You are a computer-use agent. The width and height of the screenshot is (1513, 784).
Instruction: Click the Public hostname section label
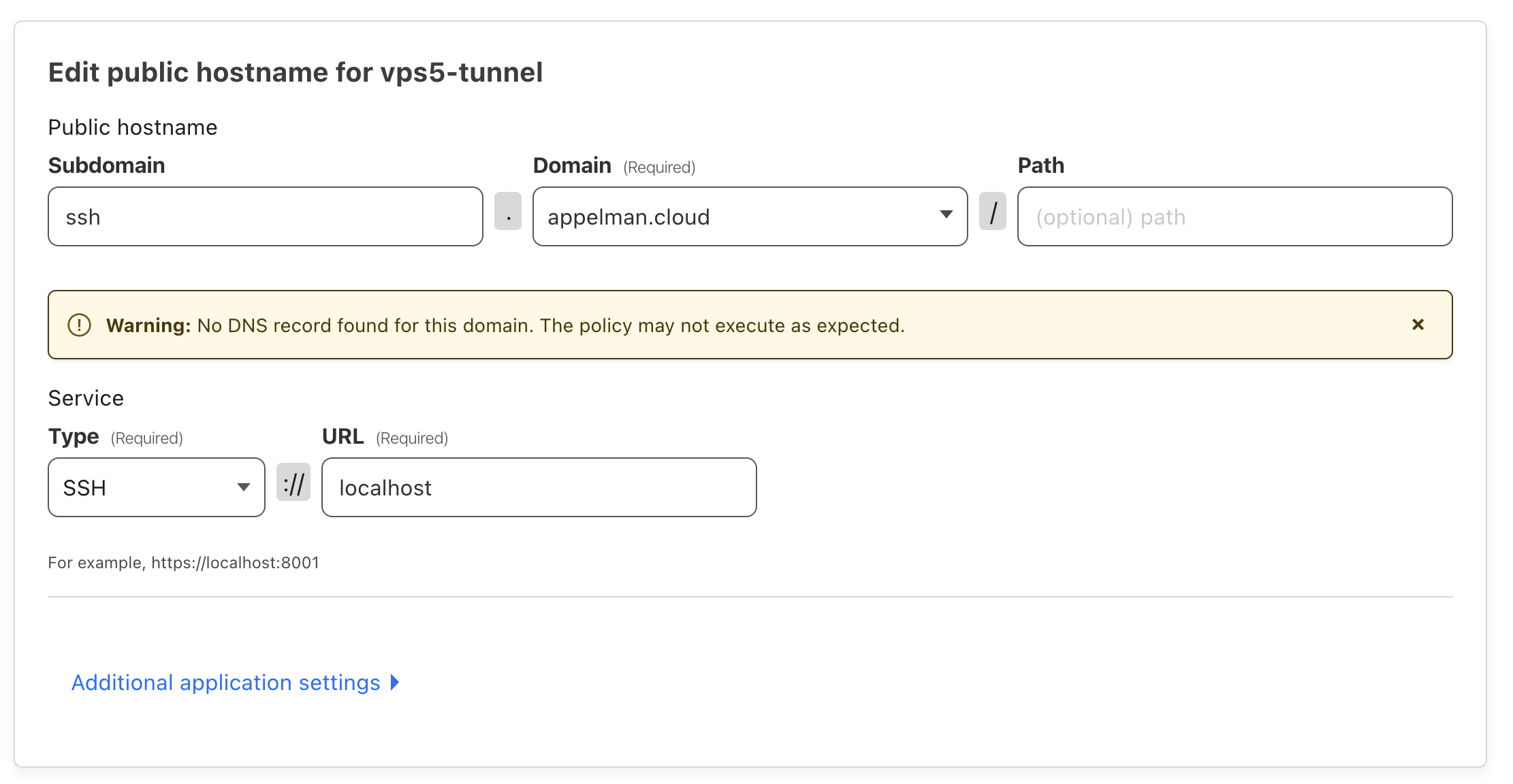[x=132, y=127]
